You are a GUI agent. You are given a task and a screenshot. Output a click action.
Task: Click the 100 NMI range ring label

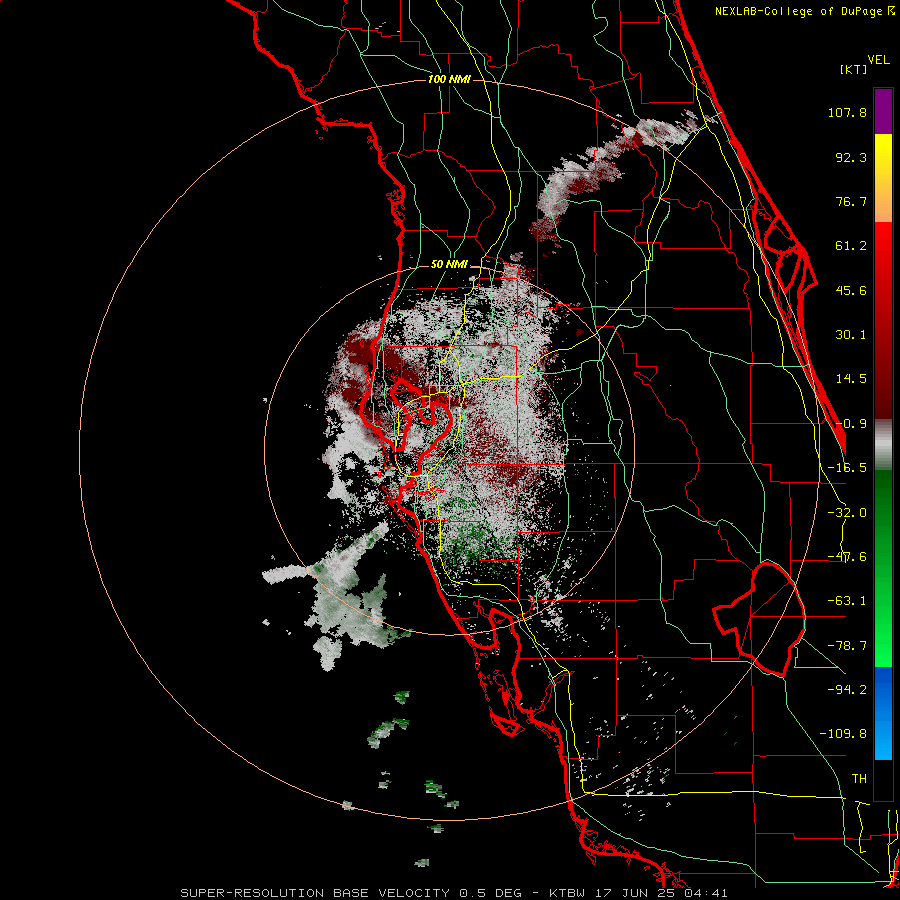tap(449, 79)
